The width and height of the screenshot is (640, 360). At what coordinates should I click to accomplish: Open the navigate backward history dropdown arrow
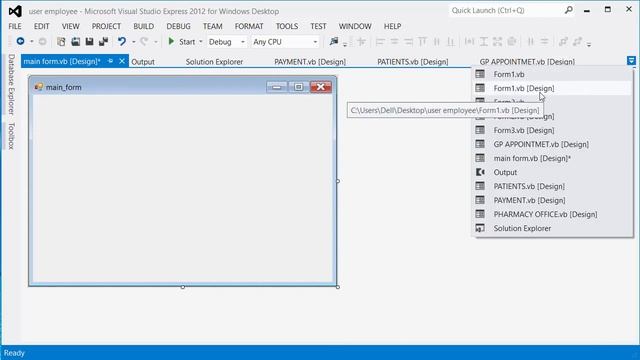pos(31,42)
